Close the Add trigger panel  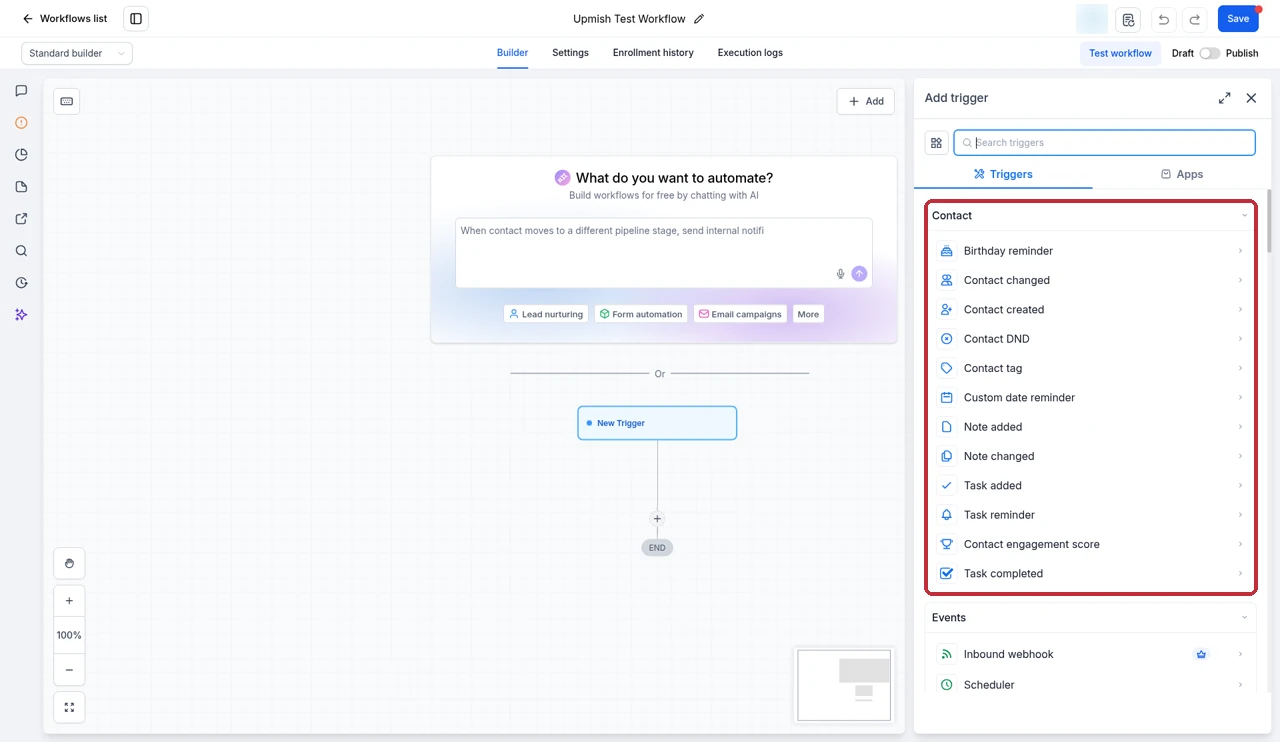pos(1251,98)
